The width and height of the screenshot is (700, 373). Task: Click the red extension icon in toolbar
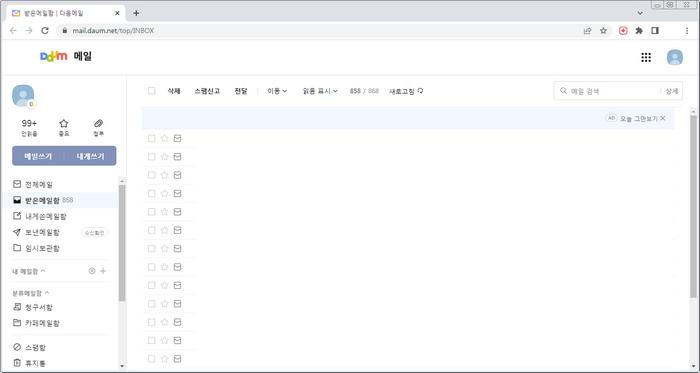623,31
